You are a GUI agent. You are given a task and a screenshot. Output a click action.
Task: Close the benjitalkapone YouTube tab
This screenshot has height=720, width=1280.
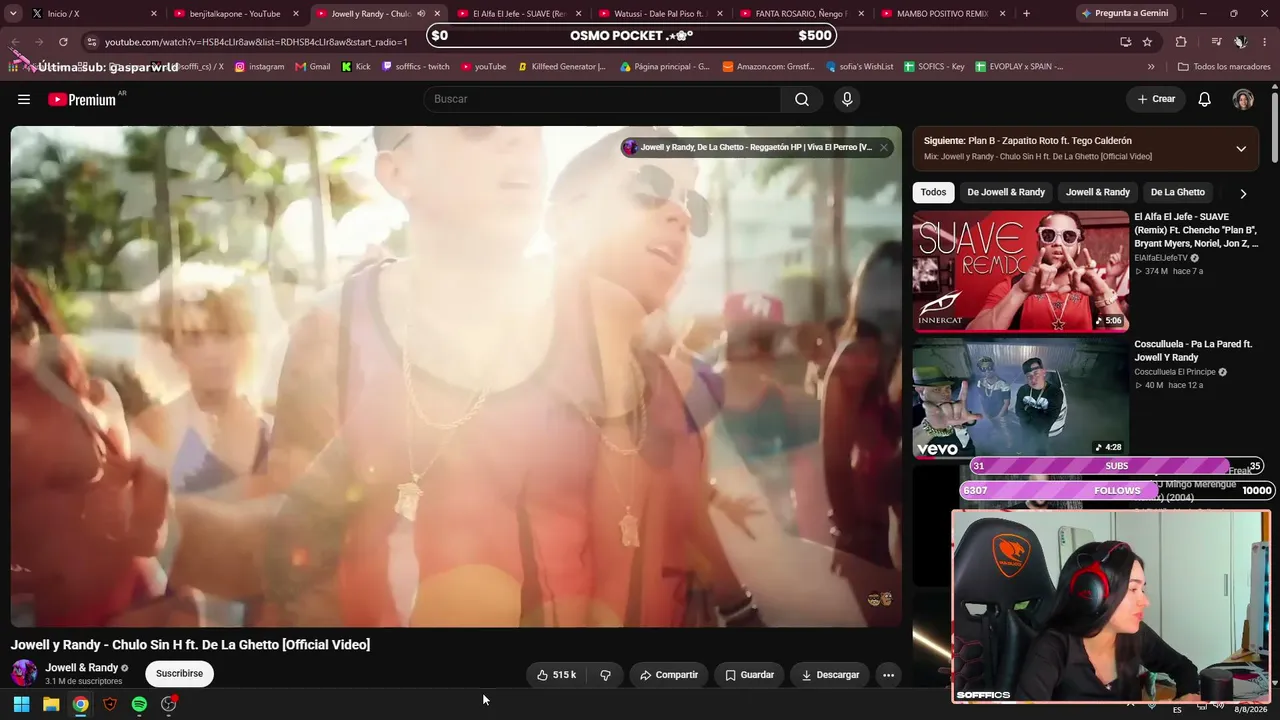(296, 14)
